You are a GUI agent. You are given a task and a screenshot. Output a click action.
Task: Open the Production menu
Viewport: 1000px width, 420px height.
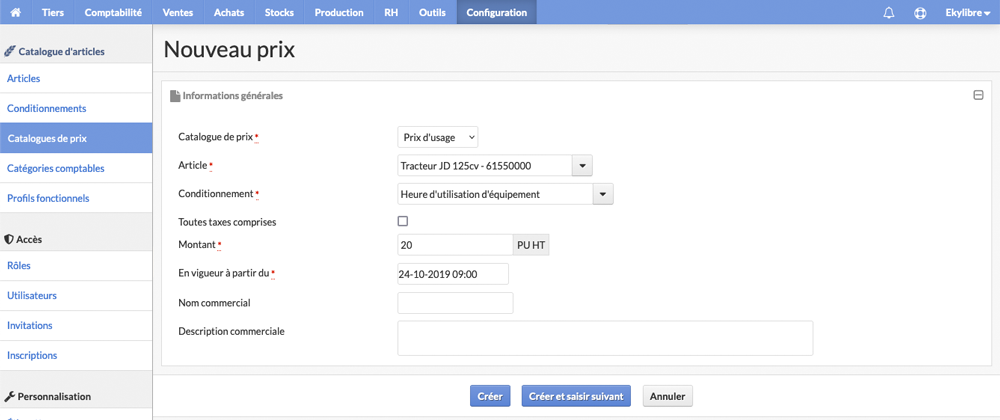(x=339, y=12)
